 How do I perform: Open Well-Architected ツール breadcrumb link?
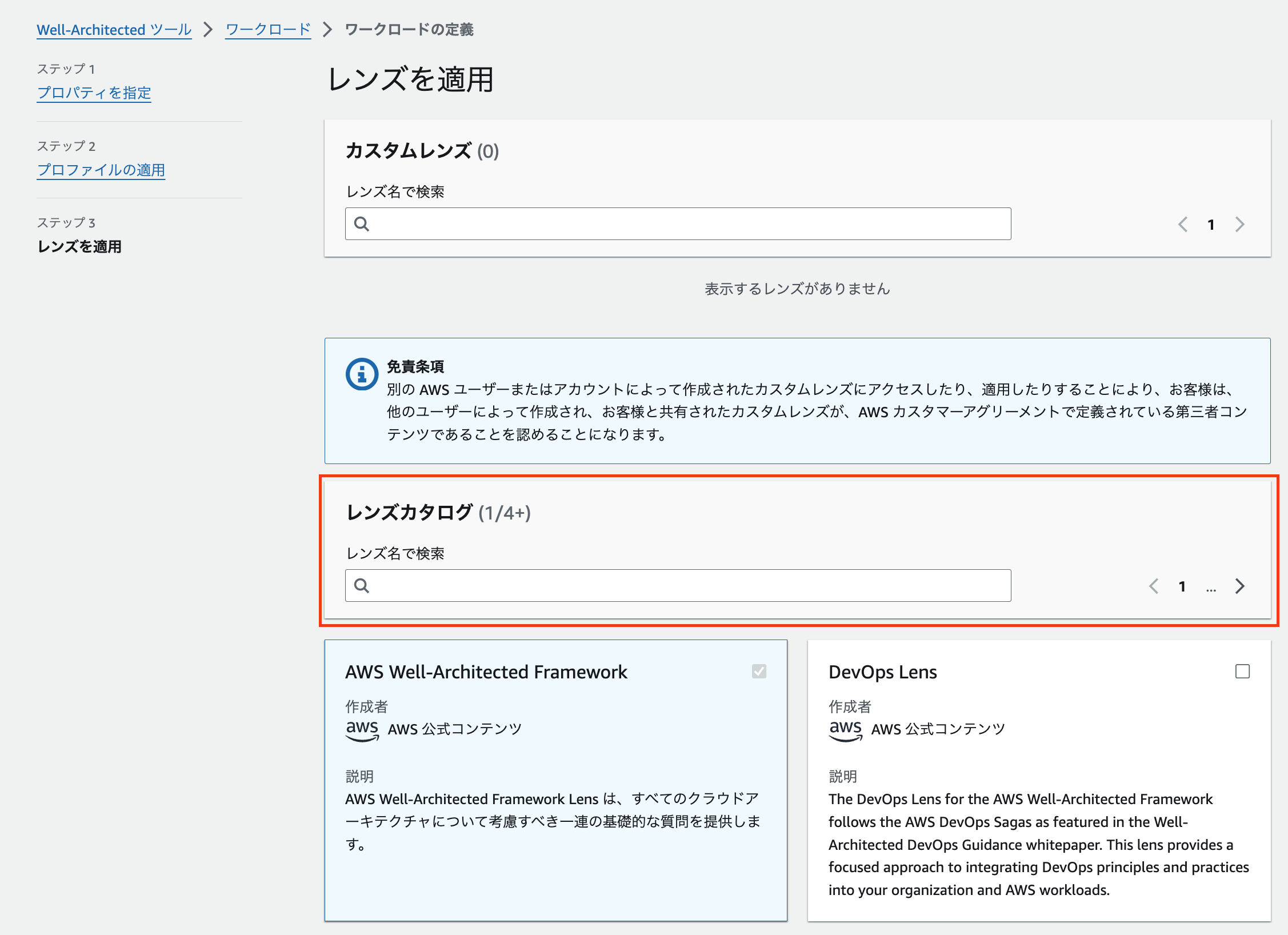tap(114, 30)
